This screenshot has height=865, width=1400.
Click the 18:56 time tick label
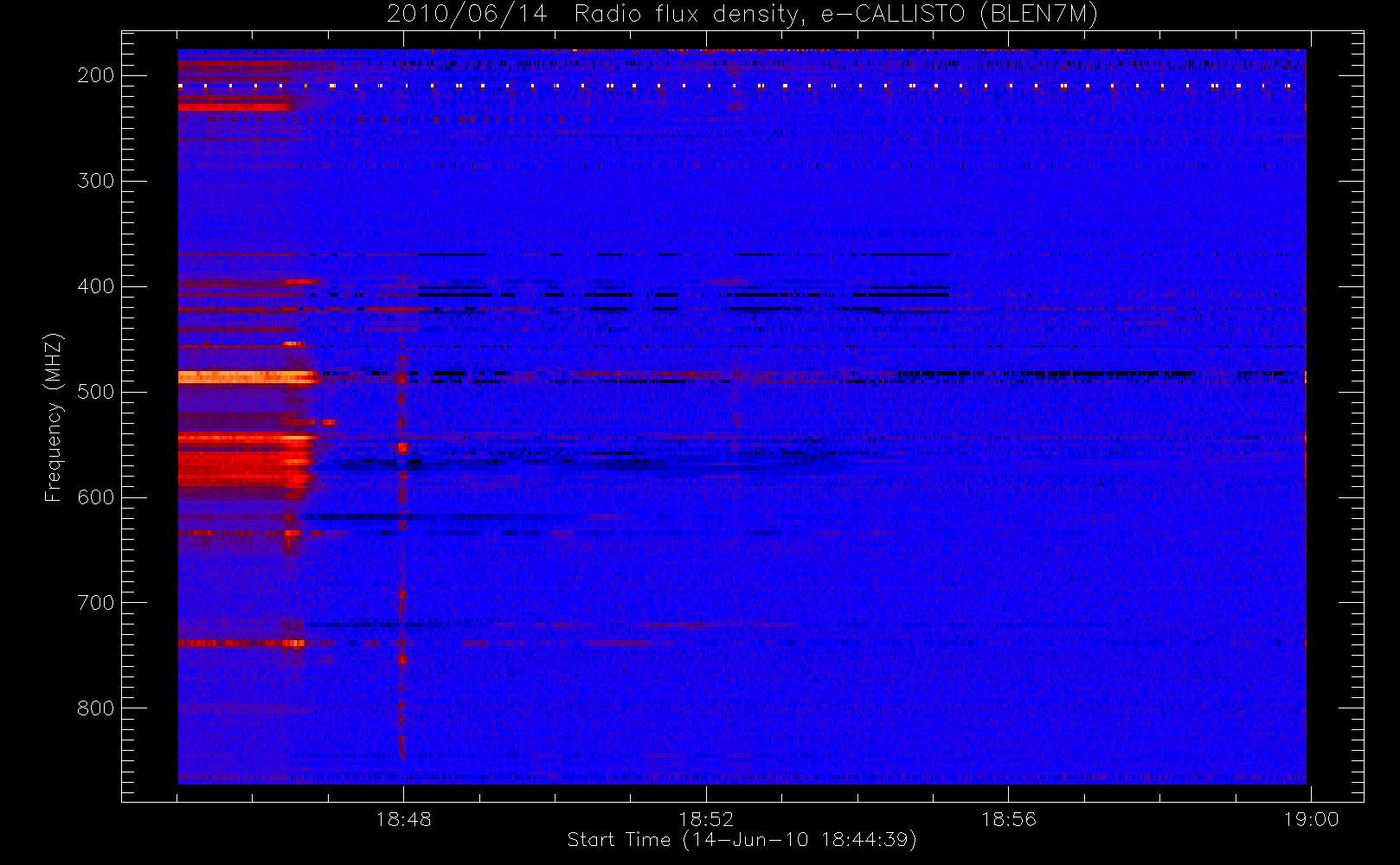[1008, 819]
